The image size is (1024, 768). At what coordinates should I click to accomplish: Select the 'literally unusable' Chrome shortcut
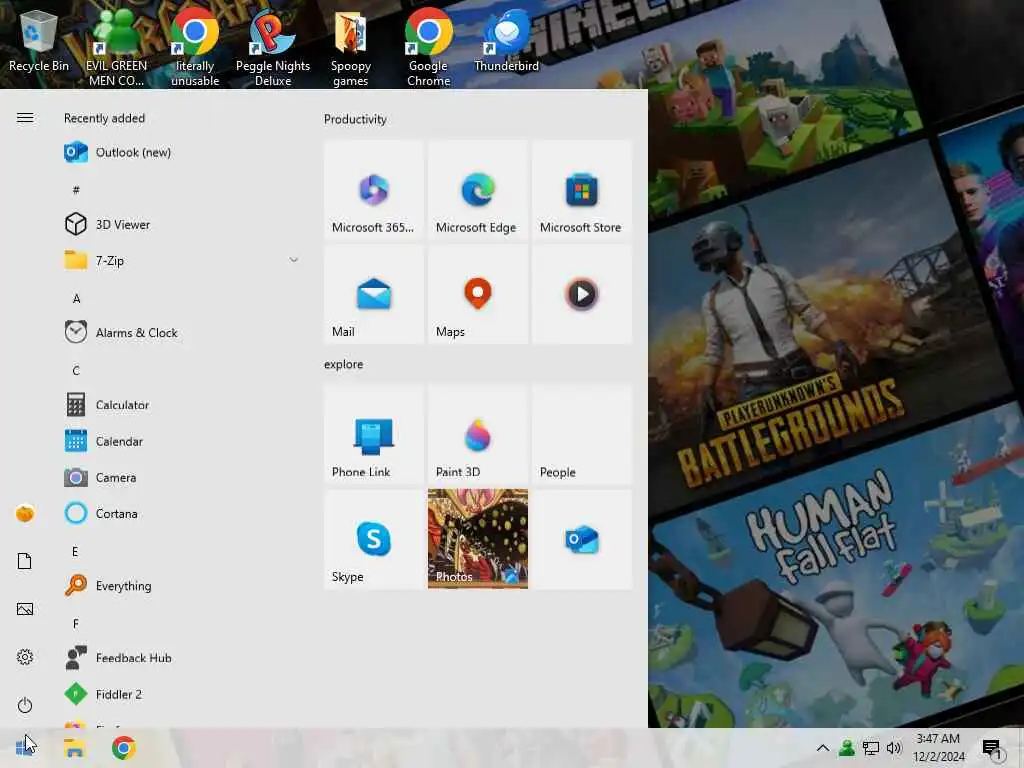(x=195, y=47)
